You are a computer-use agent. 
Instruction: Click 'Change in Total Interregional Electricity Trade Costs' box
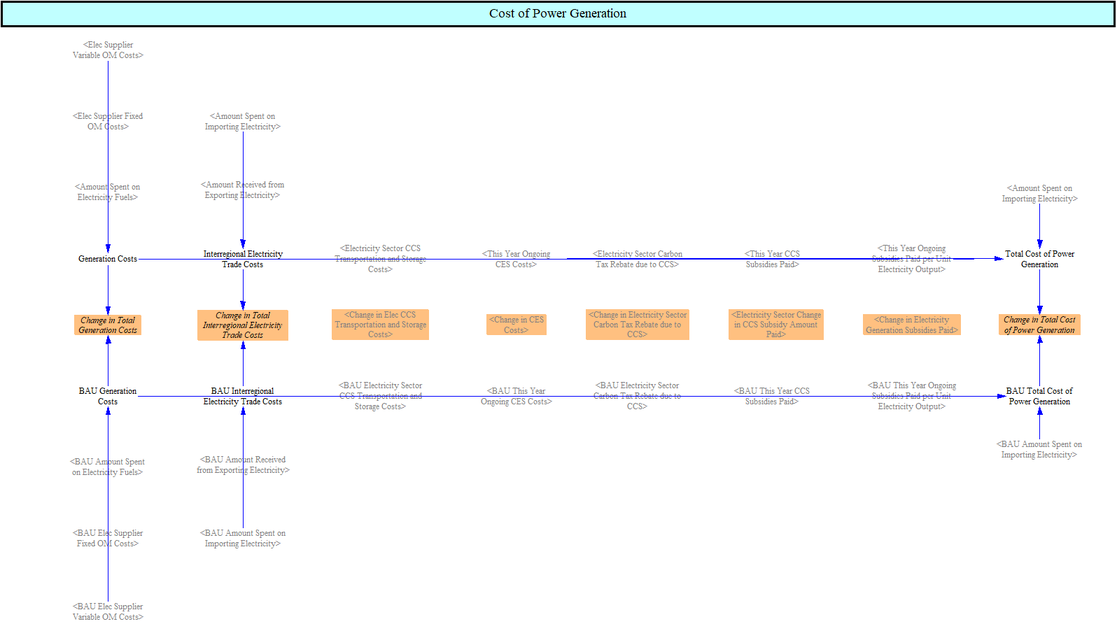pos(243,325)
